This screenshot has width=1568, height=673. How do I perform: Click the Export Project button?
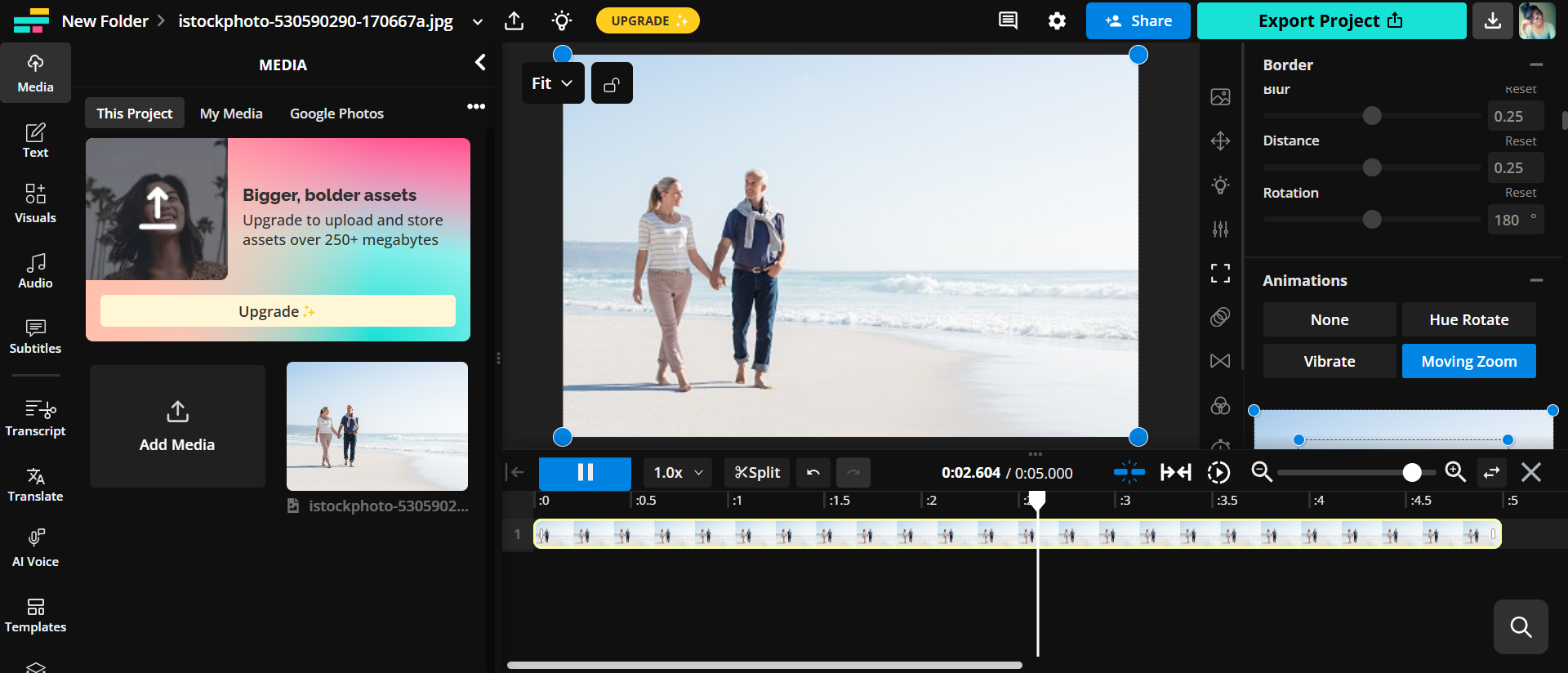[x=1330, y=21]
